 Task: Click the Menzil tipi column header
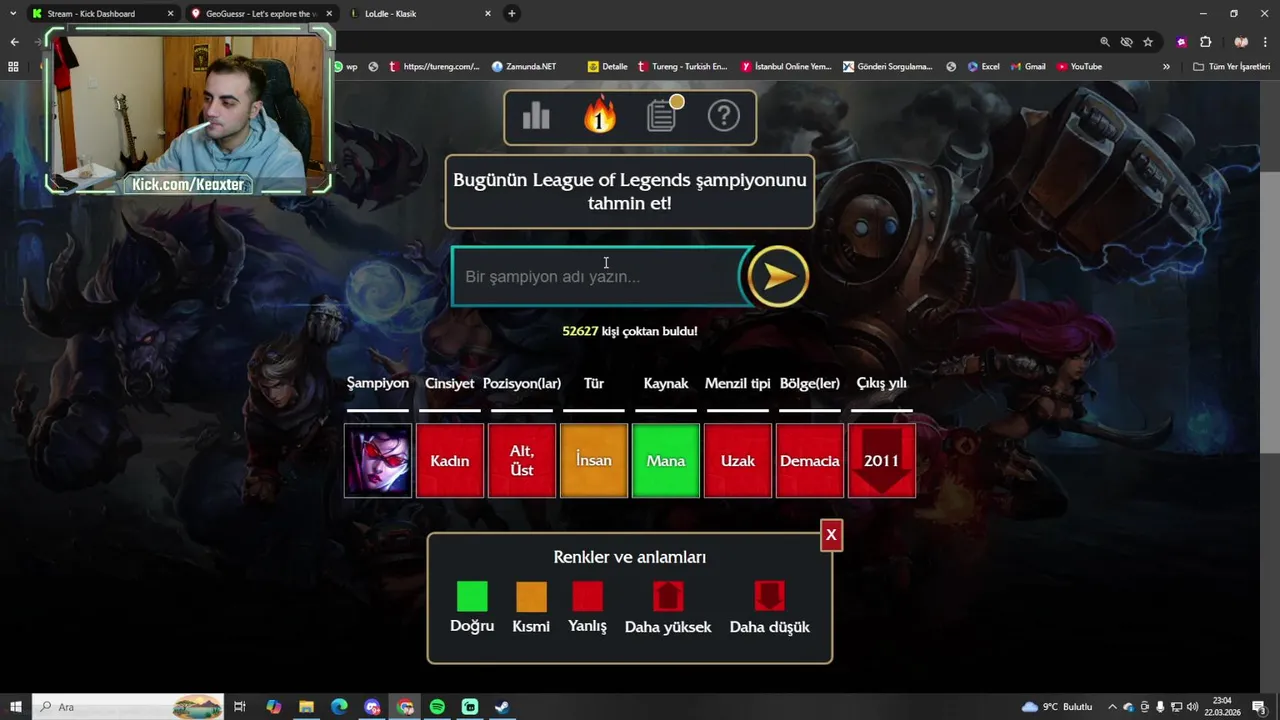point(738,383)
